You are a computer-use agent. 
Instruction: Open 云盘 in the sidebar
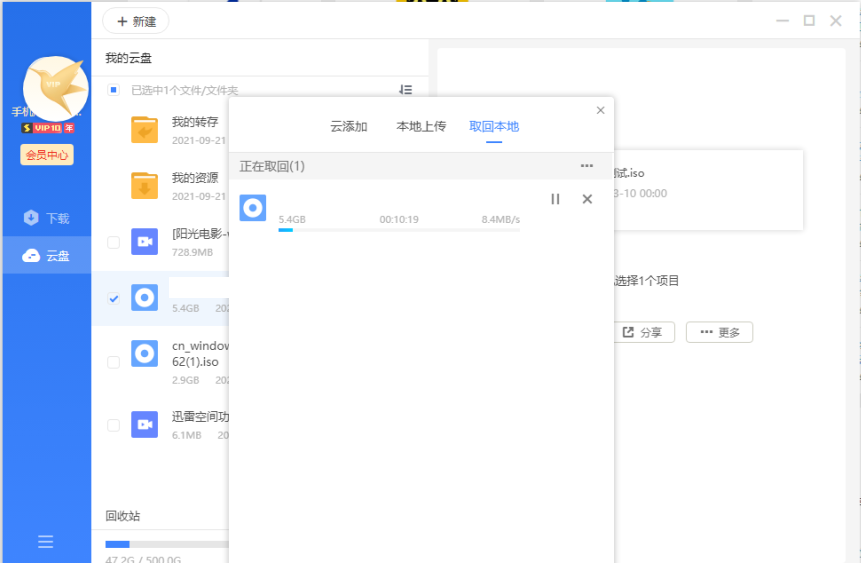click(x=46, y=256)
